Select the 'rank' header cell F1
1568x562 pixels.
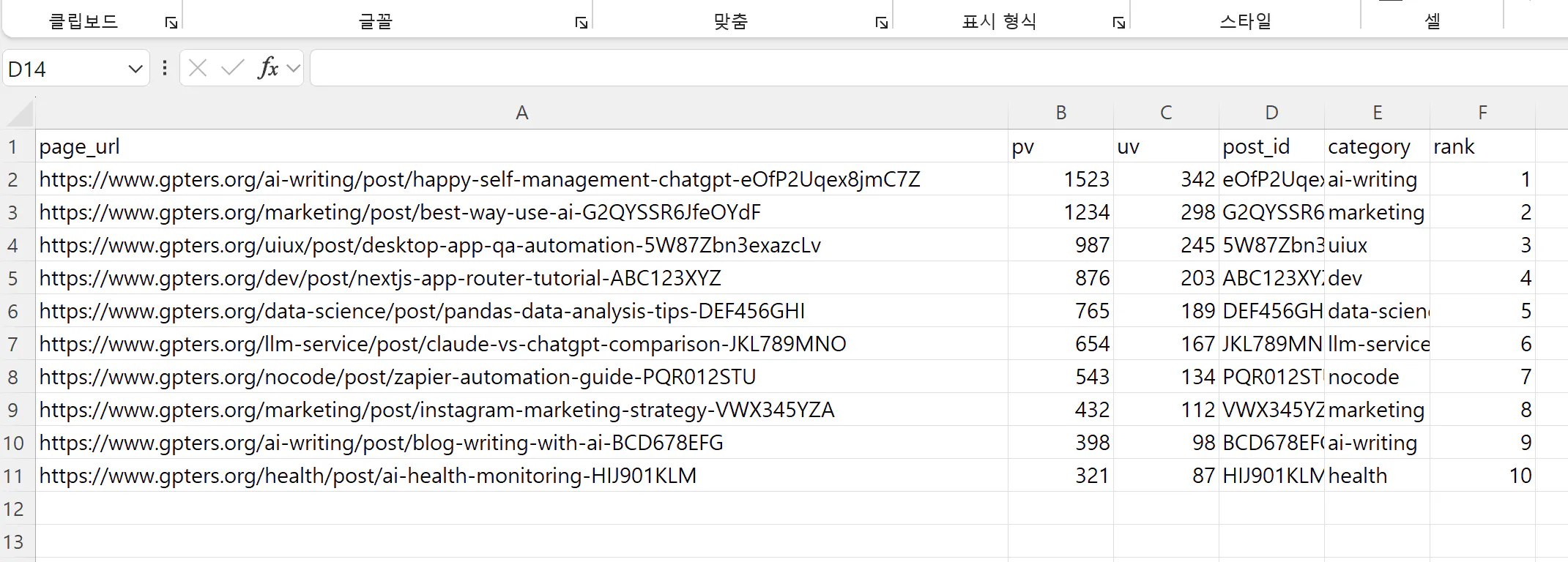pos(1482,146)
